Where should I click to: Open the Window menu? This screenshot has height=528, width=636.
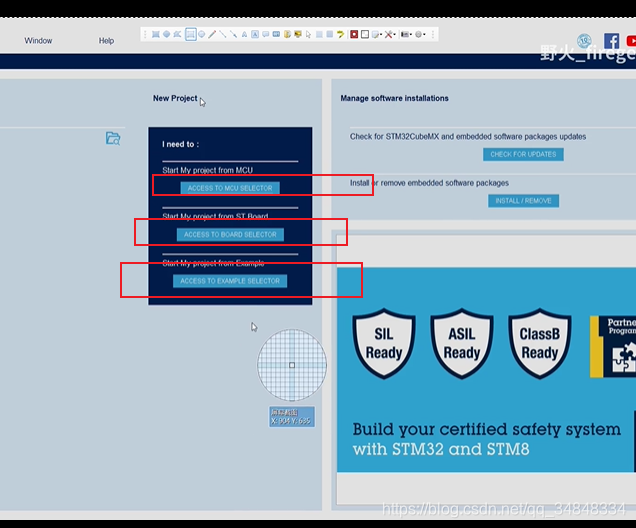pyautogui.click(x=38, y=41)
